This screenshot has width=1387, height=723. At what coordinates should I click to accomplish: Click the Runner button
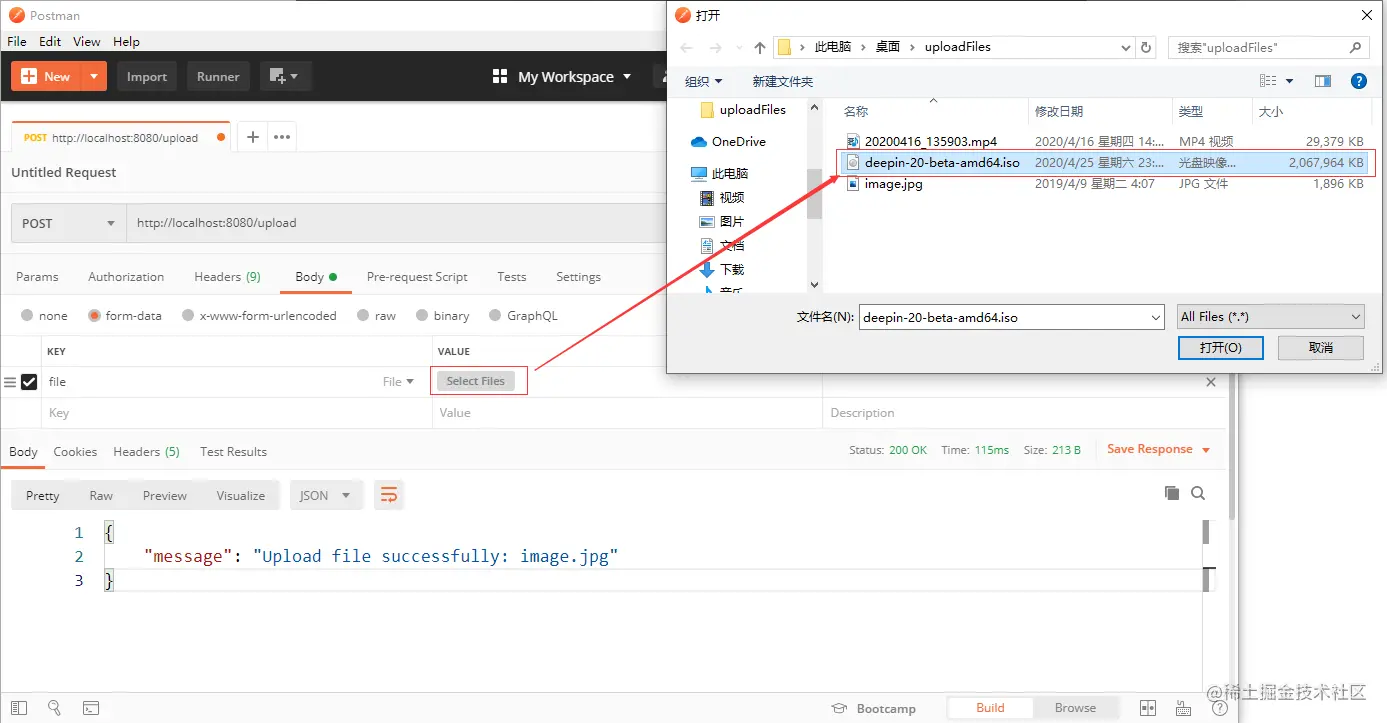pyautogui.click(x=218, y=76)
